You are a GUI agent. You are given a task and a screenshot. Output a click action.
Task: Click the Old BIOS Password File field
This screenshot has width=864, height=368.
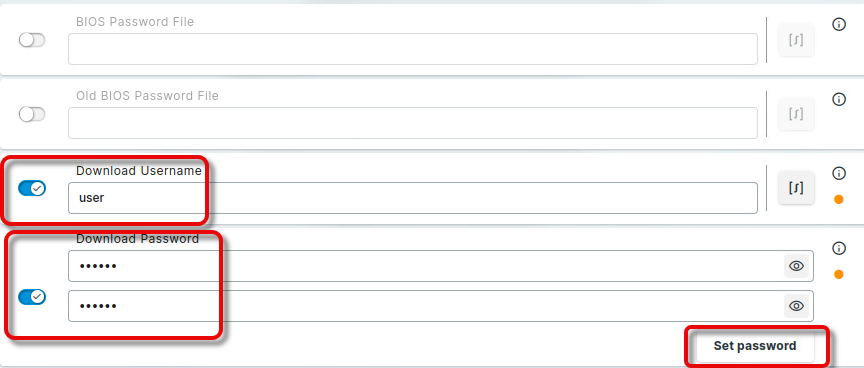click(x=413, y=123)
